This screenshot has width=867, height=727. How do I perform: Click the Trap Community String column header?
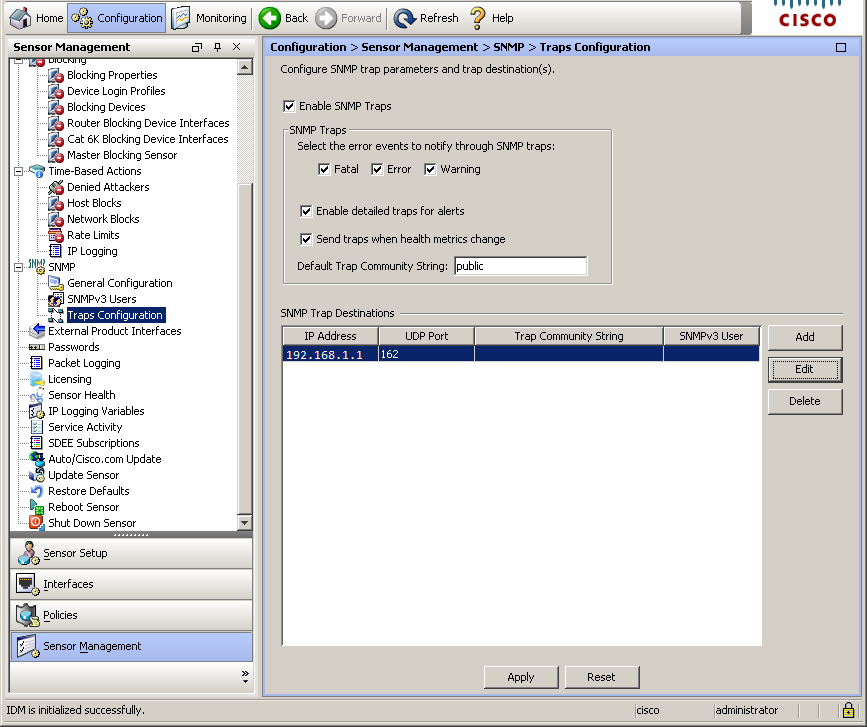click(x=568, y=336)
